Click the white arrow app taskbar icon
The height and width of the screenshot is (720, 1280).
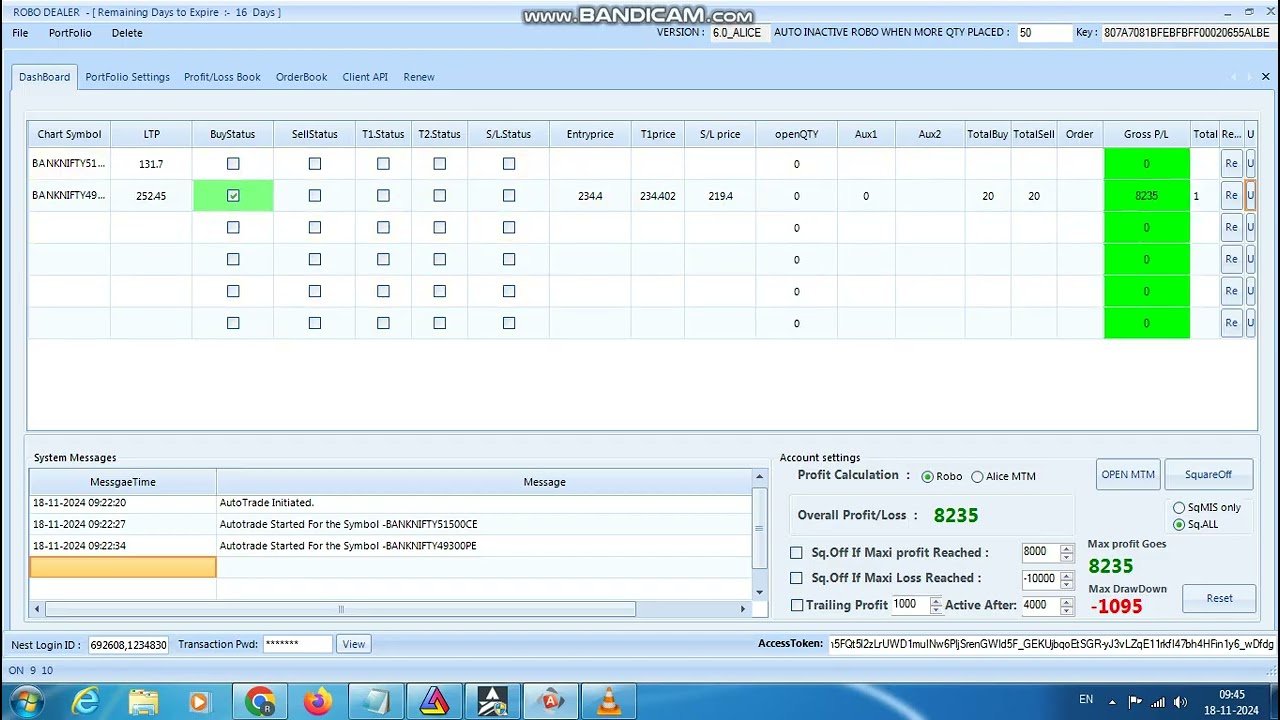492,701
